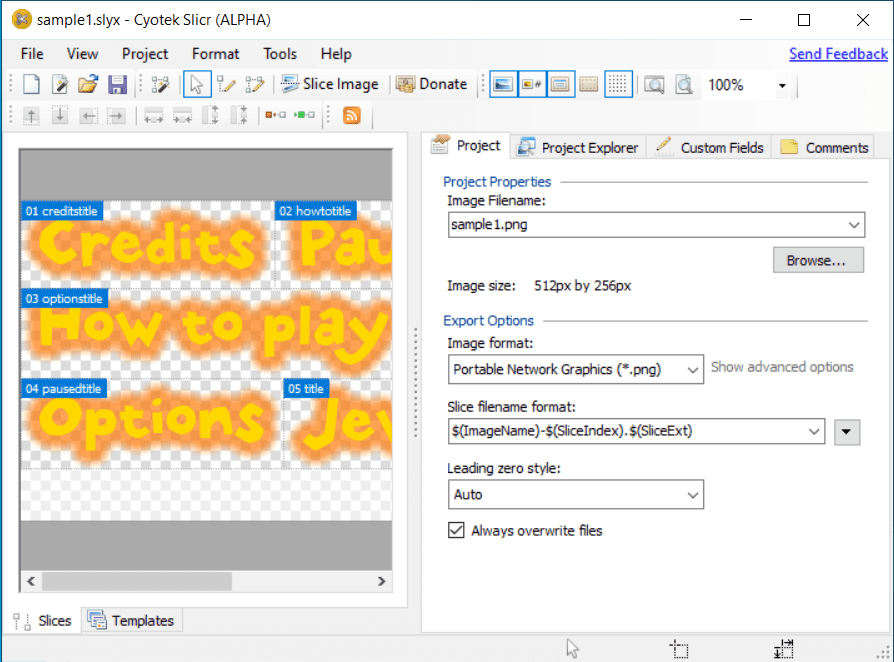894x662 pixels.
Task: Switch to the Project Explorer tab
Action: tap(578, 148)
